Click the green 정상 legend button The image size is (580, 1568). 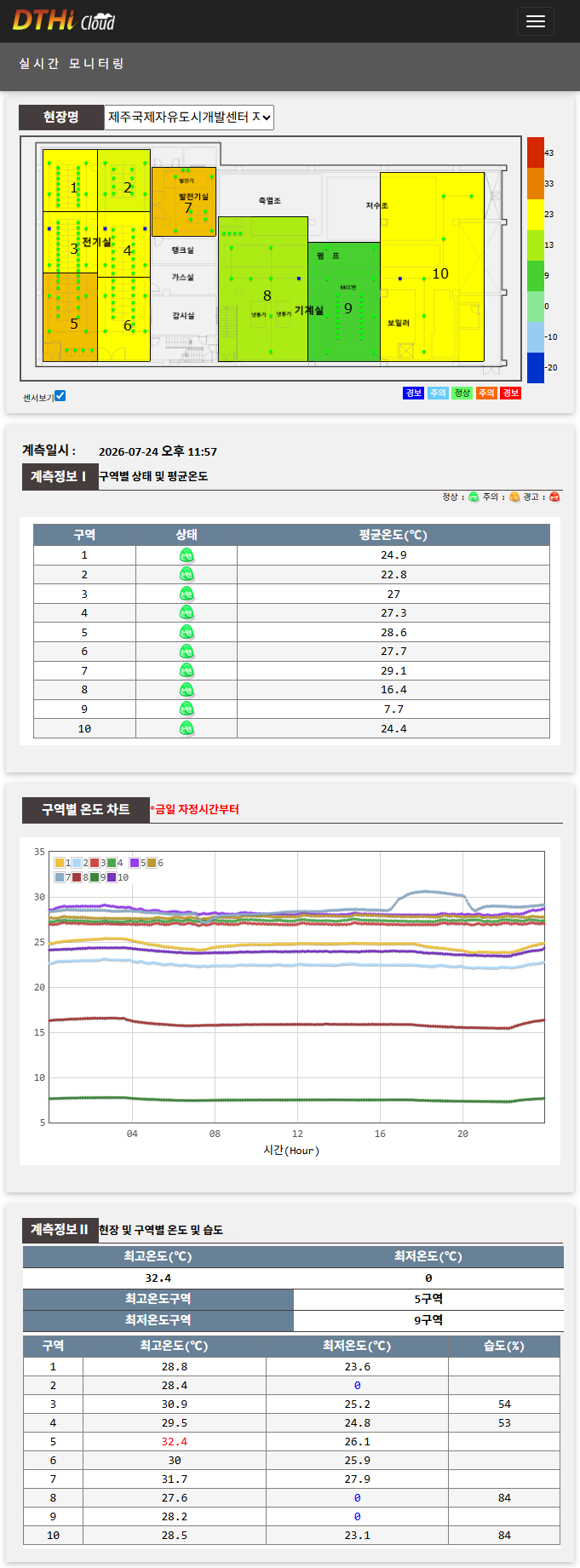coord(462,393)
